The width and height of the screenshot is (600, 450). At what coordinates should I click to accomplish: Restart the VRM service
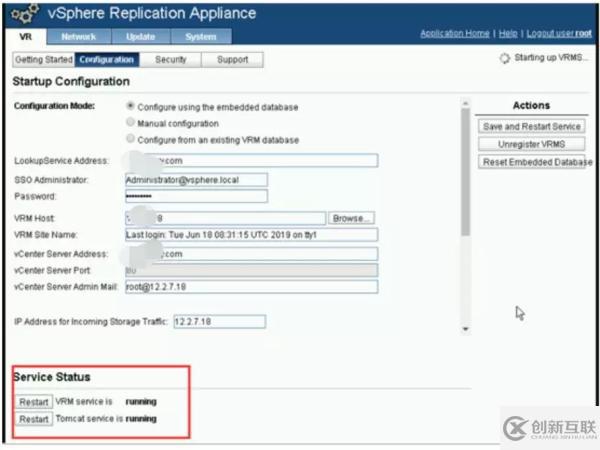coord(34,402)
